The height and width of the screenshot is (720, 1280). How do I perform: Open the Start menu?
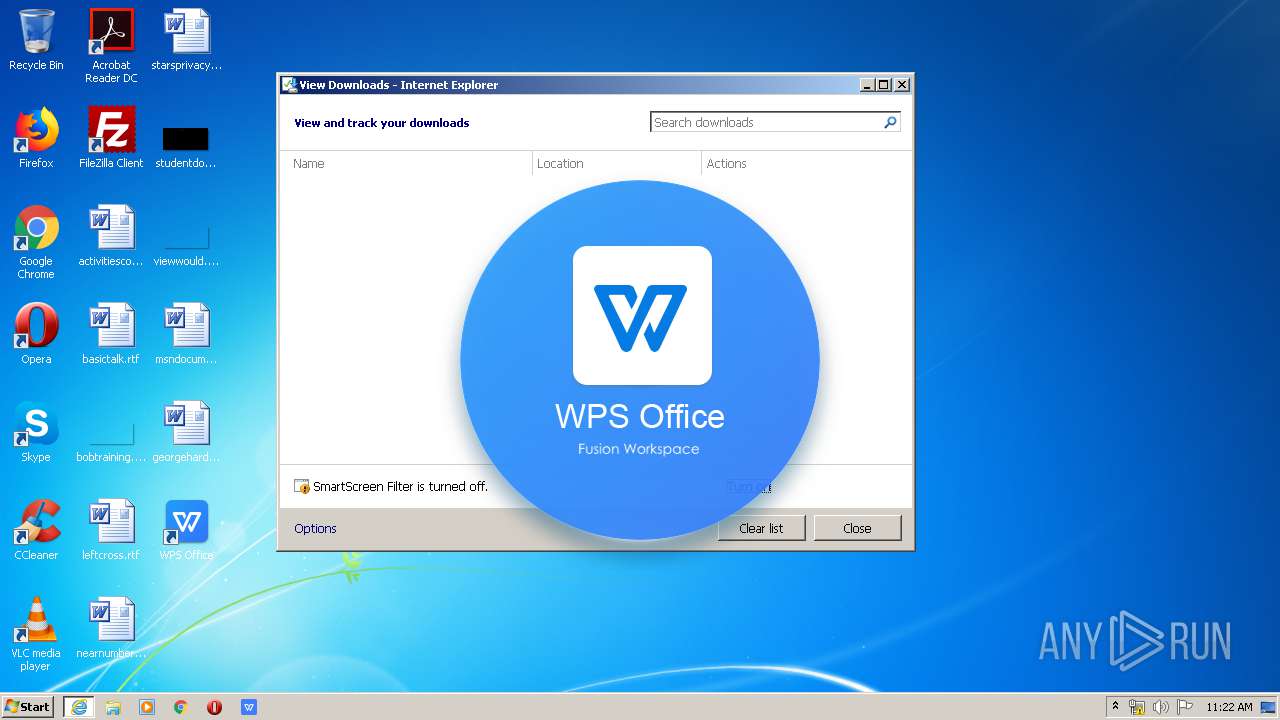click(28, 707)
